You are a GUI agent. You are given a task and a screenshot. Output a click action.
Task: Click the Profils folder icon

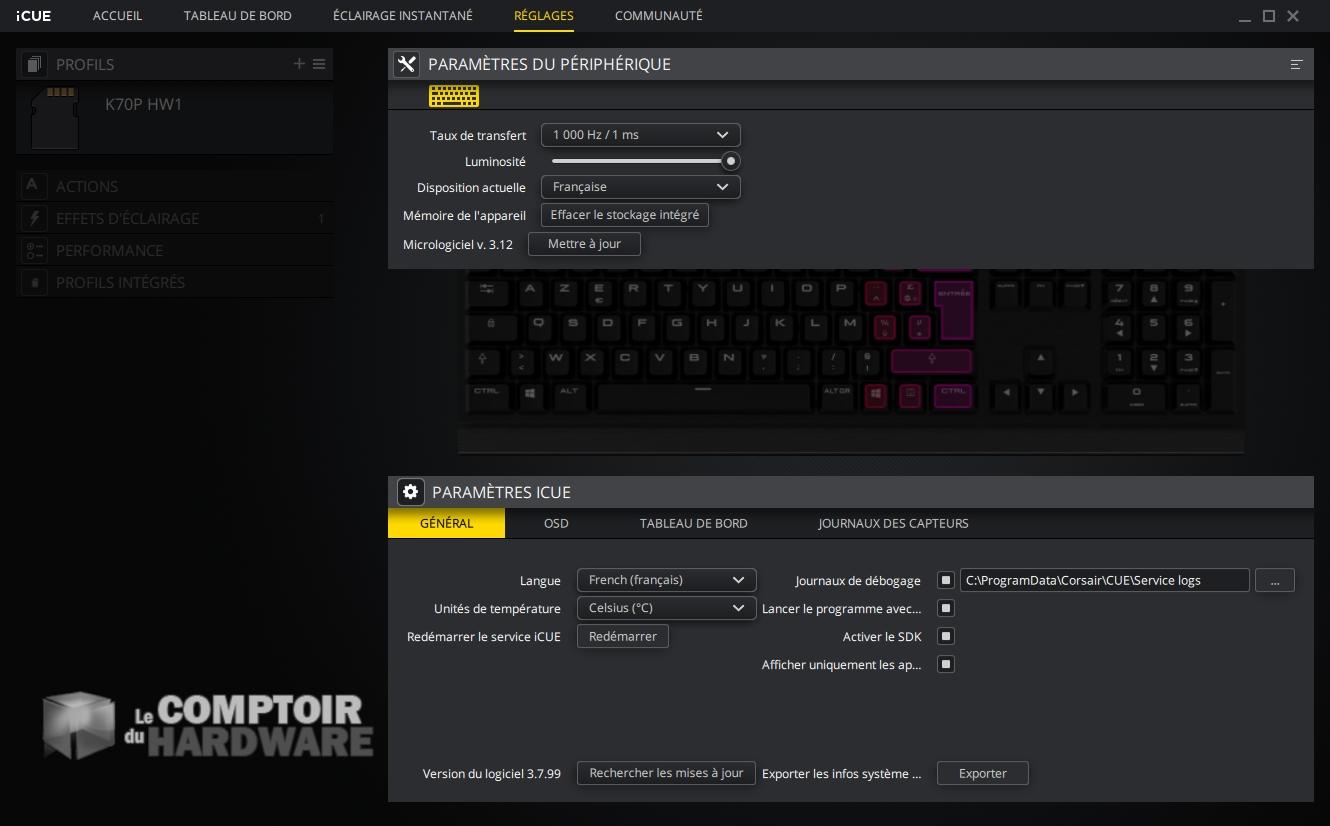pyautogui.click(x=34, y=64)
